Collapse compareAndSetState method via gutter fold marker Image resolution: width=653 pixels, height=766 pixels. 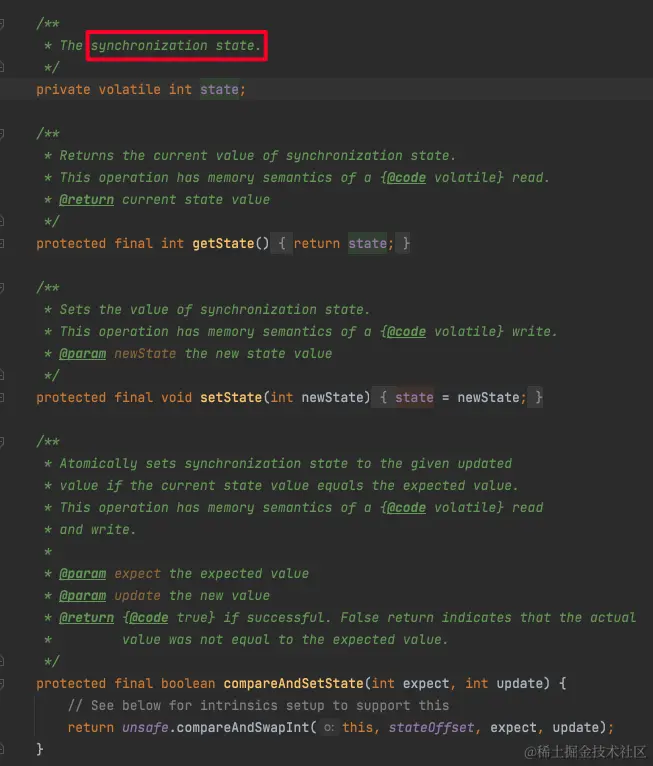tap(2, 683)
